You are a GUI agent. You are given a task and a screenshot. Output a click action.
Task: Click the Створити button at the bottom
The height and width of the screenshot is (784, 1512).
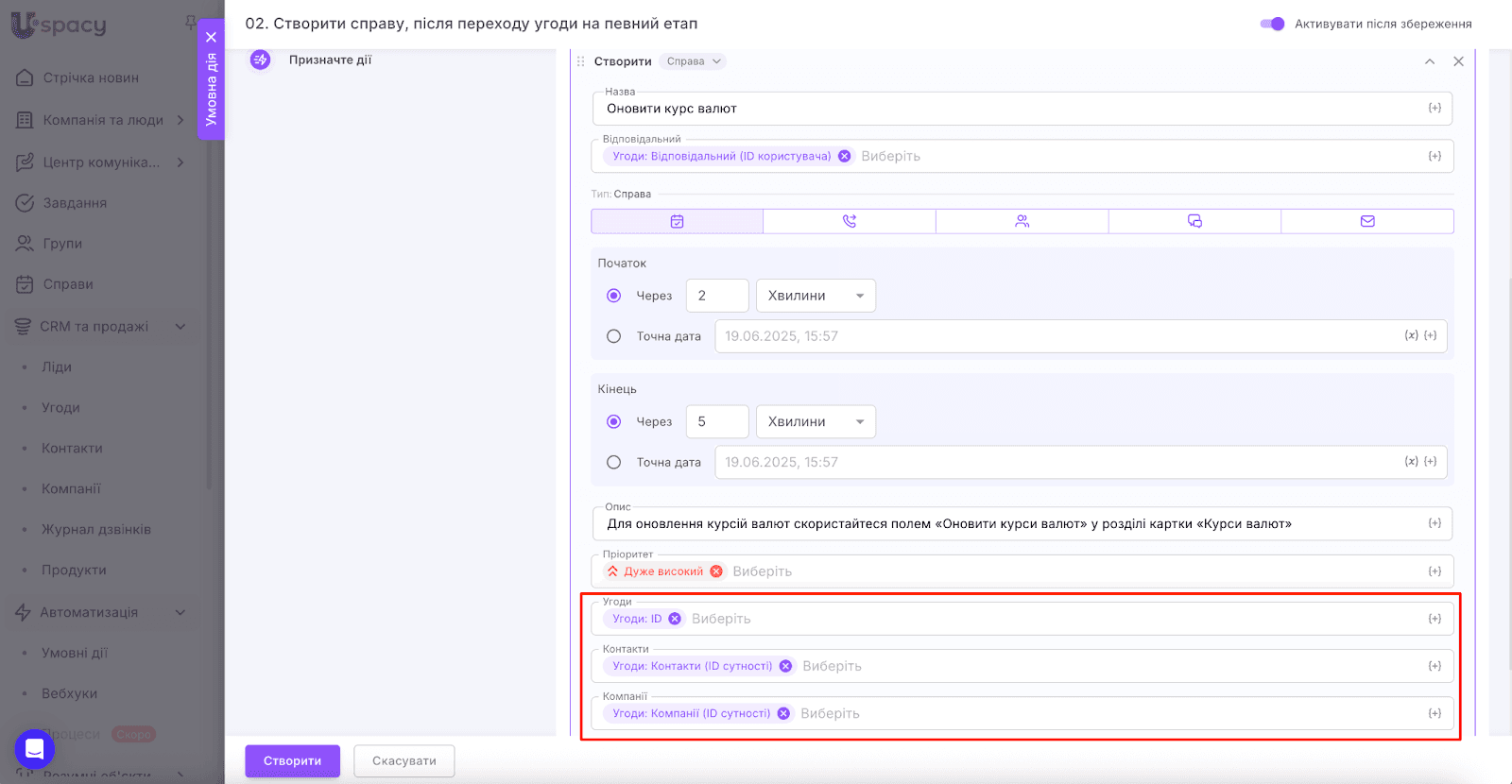coord(292,761)
